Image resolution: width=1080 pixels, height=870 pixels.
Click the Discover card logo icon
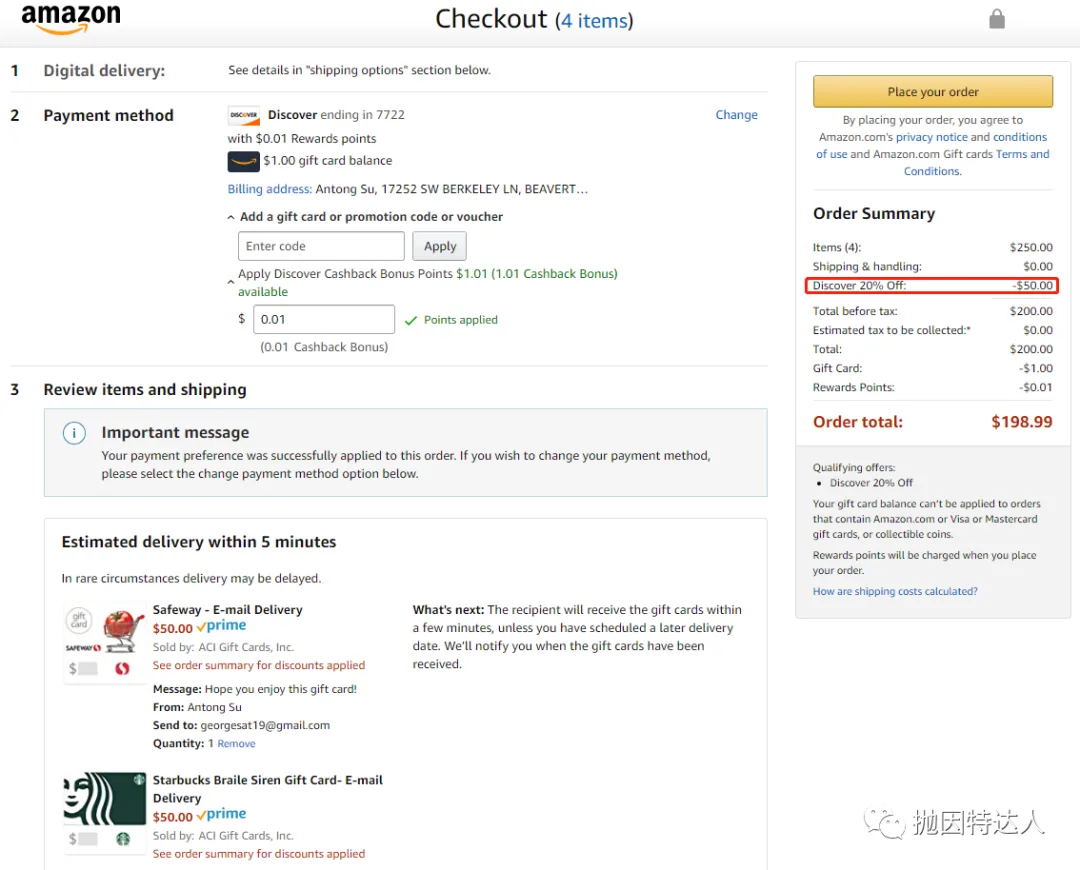click(x=244, y=115)
